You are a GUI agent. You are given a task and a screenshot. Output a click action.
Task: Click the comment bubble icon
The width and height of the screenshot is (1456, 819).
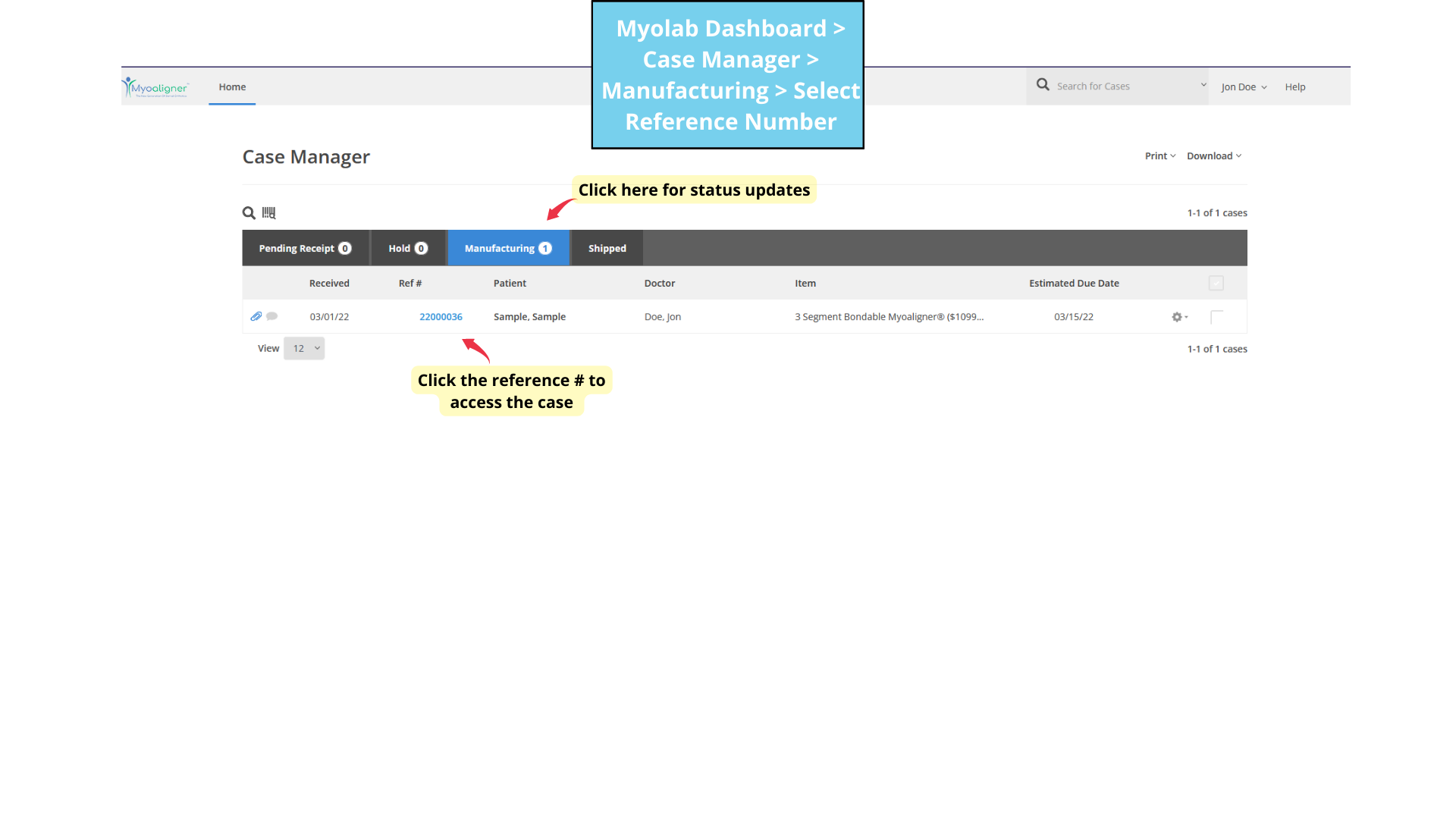point(272,316)
